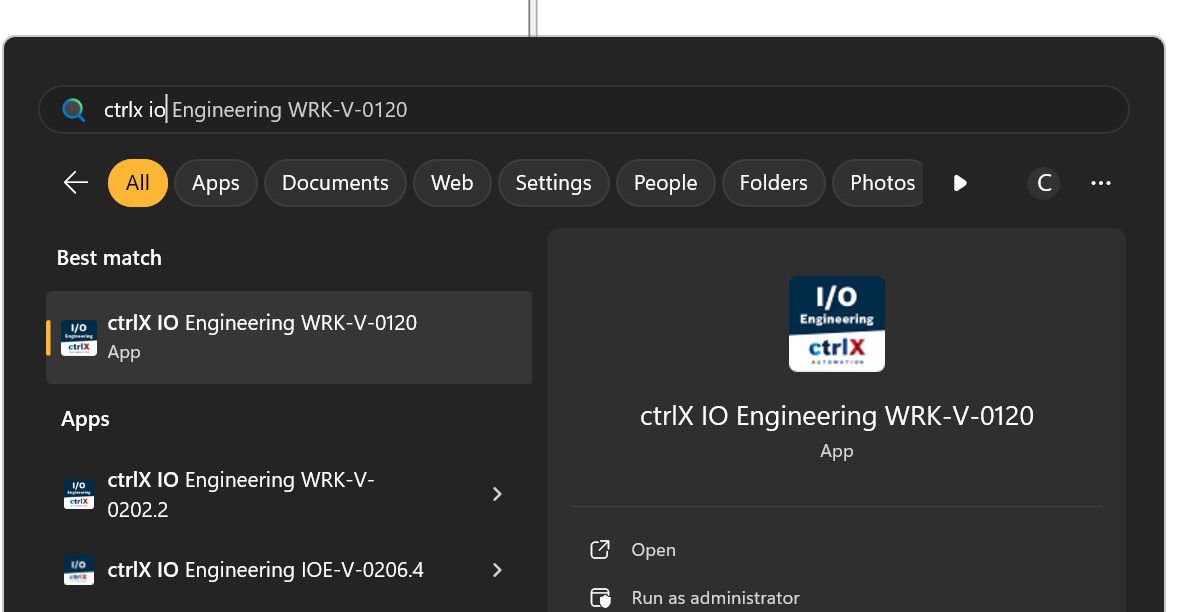The height and width of the screenshot is (612, 1203).
Task: Click icon of WRK-V-0120 best match result
Action: [x=79, y=338]
